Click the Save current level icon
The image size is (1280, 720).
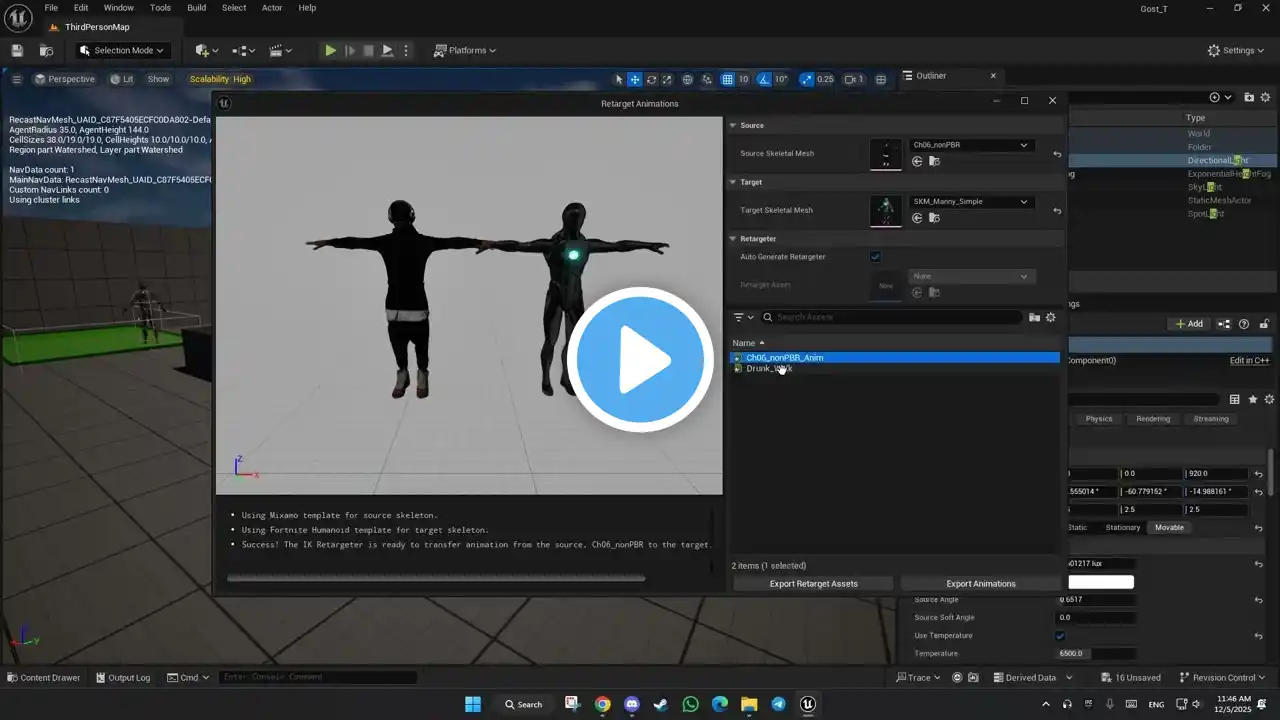point(17,50)
